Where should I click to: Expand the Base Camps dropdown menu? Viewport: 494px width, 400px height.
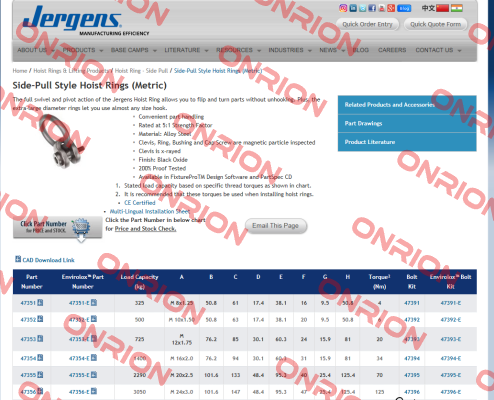tap(133, 50)
